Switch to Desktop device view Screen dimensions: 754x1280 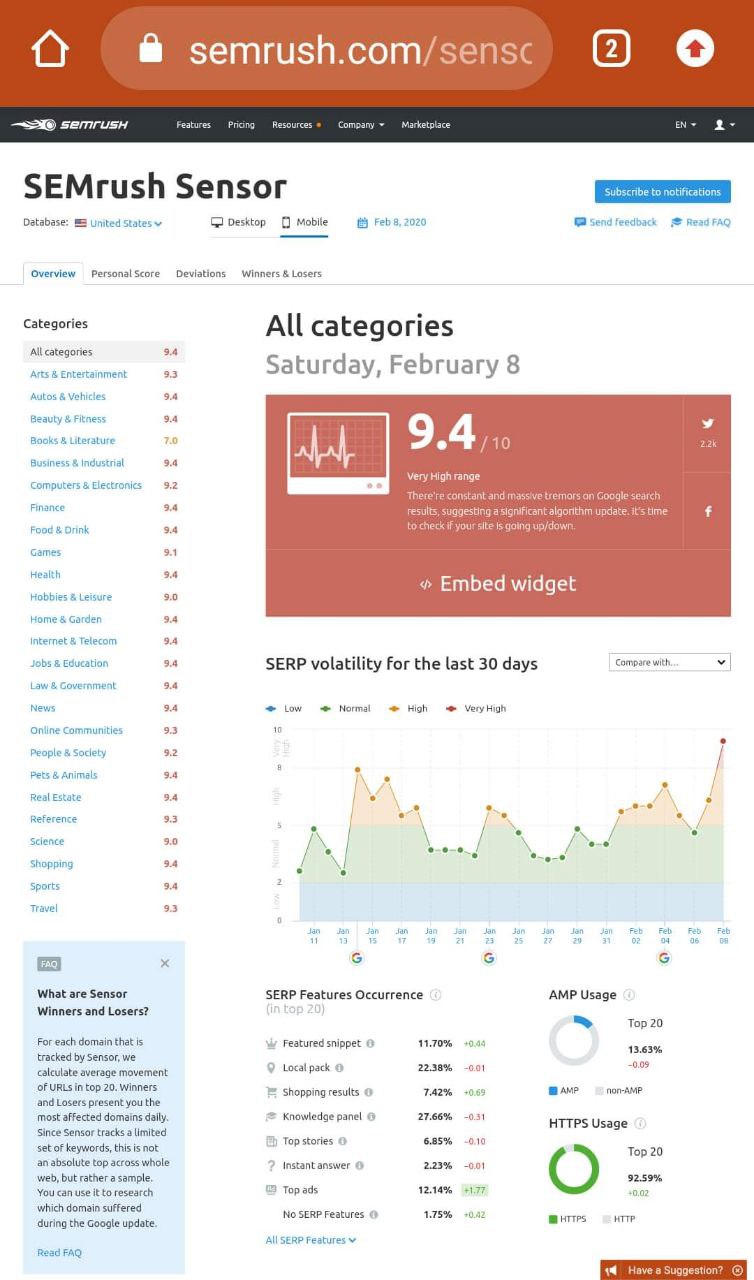click(238, 222)
